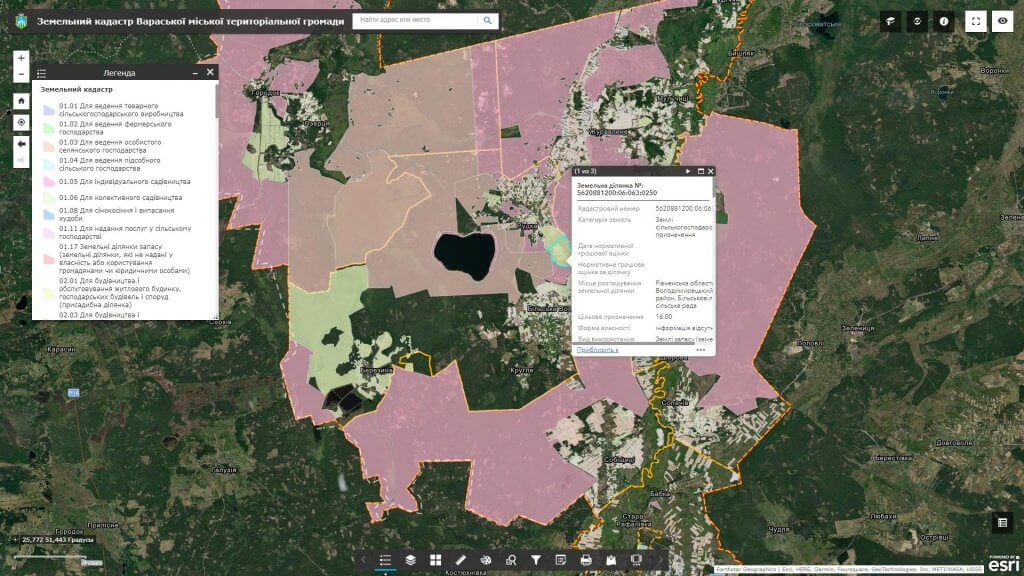Open the Layer list widget
The image size is (1024, 576).
[410, 560]
